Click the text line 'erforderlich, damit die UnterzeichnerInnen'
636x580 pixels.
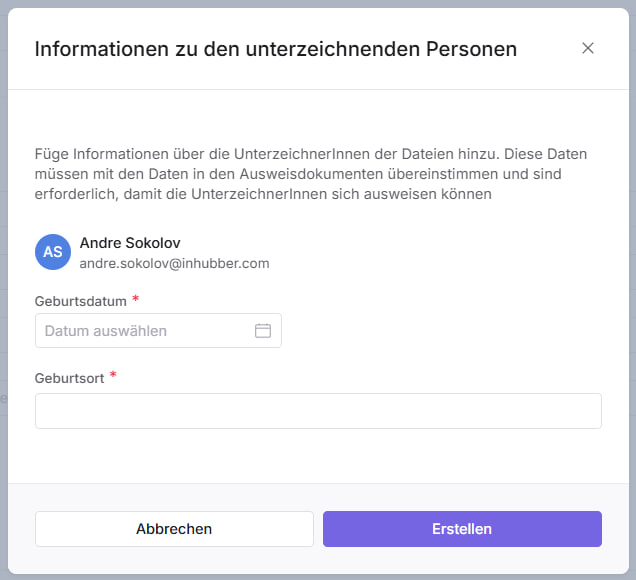pos(263,194)
